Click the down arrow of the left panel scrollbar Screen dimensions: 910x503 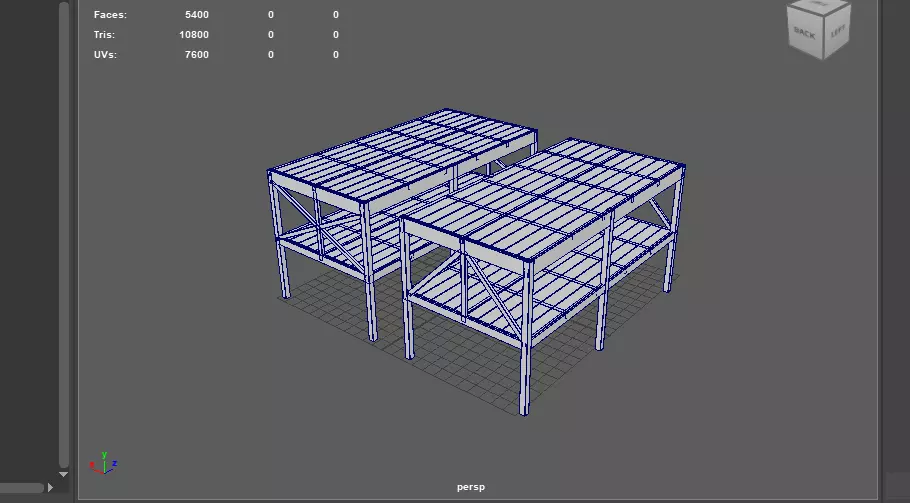(64, 475)
